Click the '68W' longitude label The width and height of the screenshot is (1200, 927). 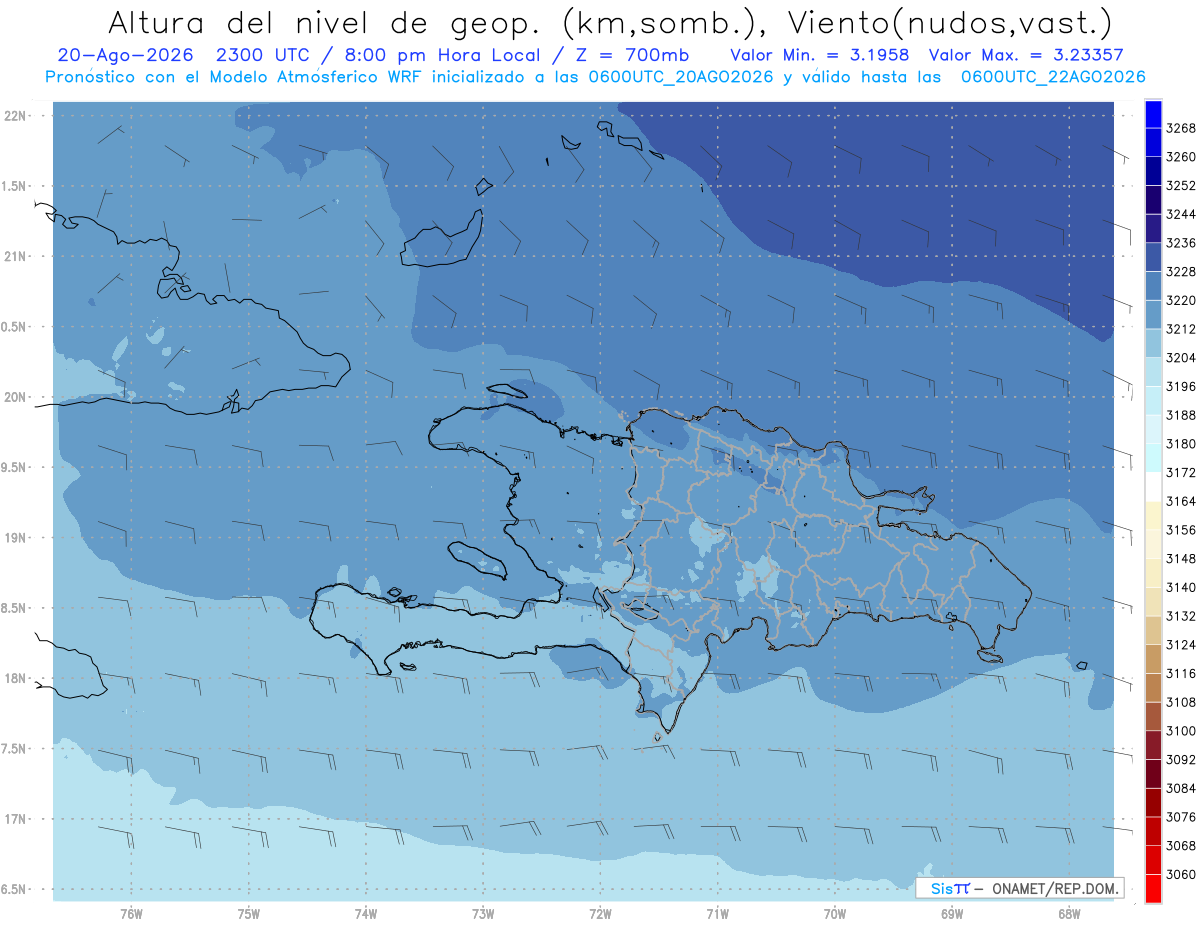click(x=1069, y=913)
